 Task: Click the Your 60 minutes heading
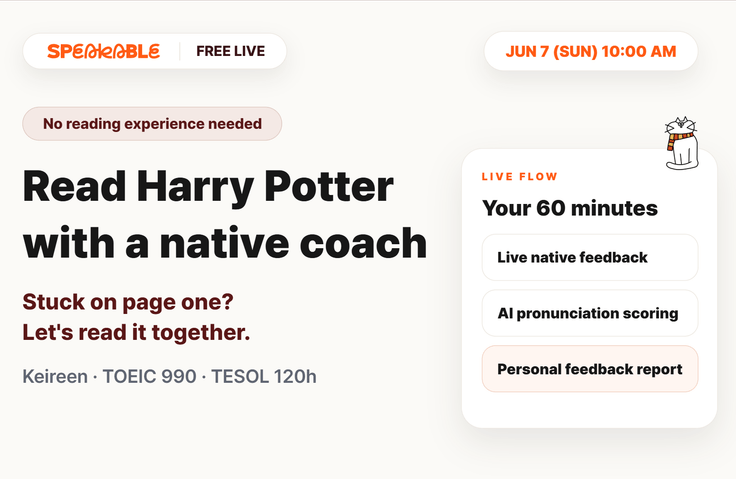pos(570,208)
